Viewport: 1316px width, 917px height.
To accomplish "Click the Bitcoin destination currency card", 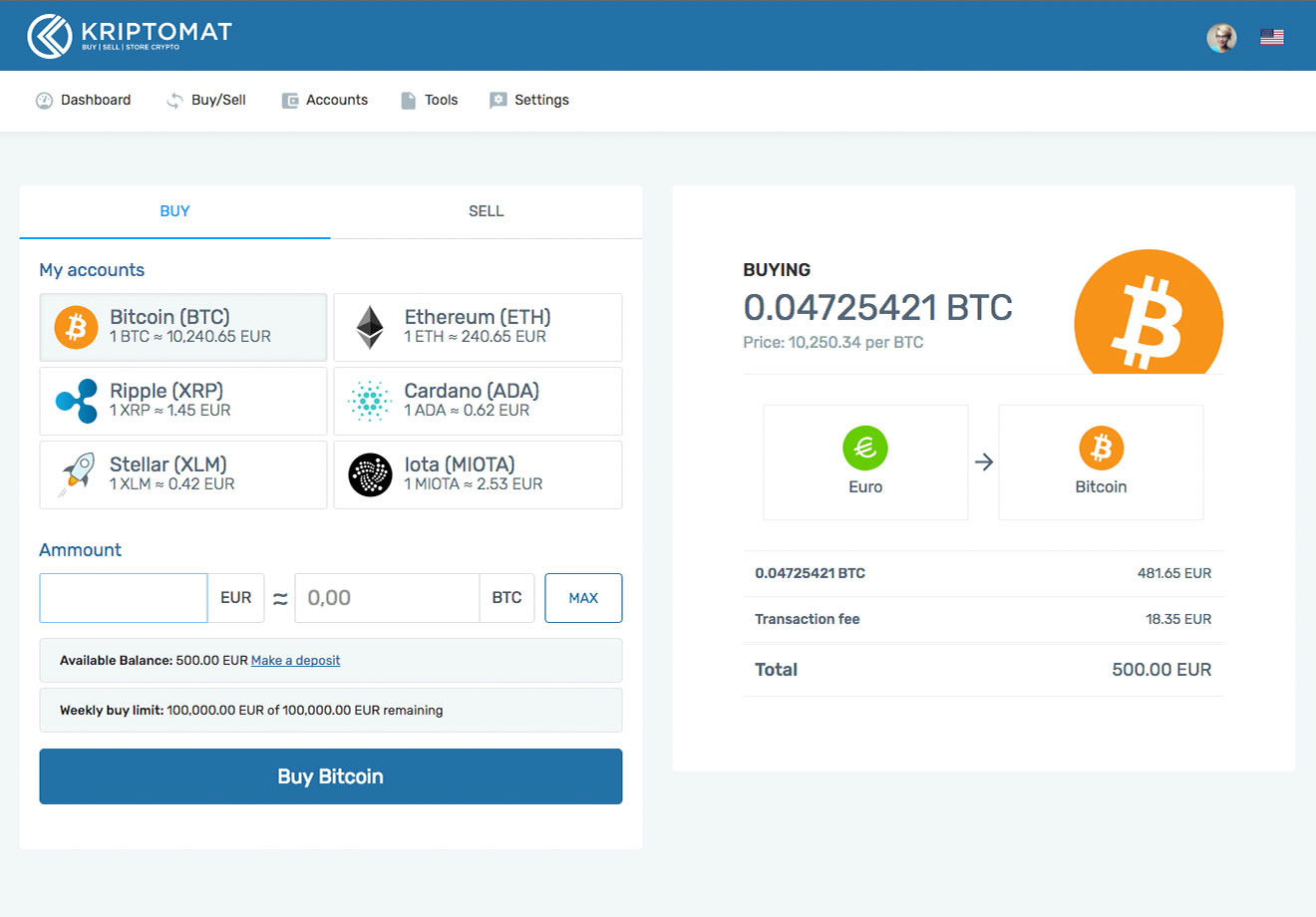I will (1101, 462).
